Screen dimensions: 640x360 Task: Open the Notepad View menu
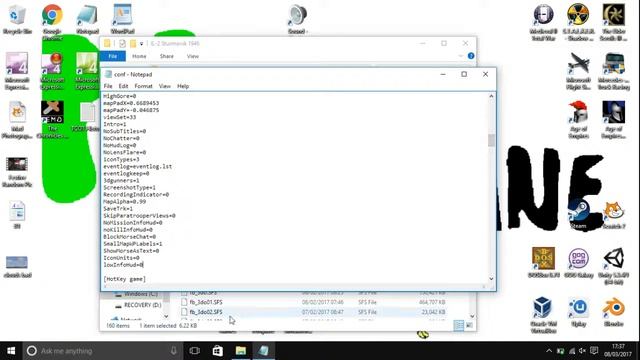(164, 86)
